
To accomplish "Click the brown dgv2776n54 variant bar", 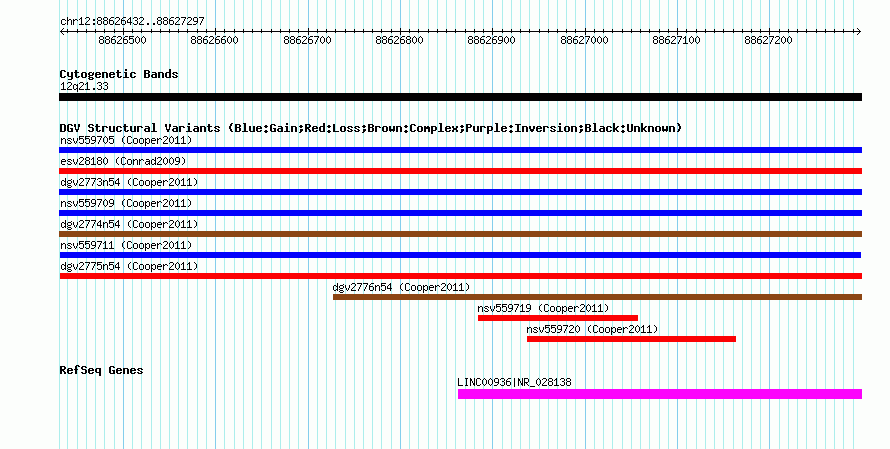I will coord(597,297).
